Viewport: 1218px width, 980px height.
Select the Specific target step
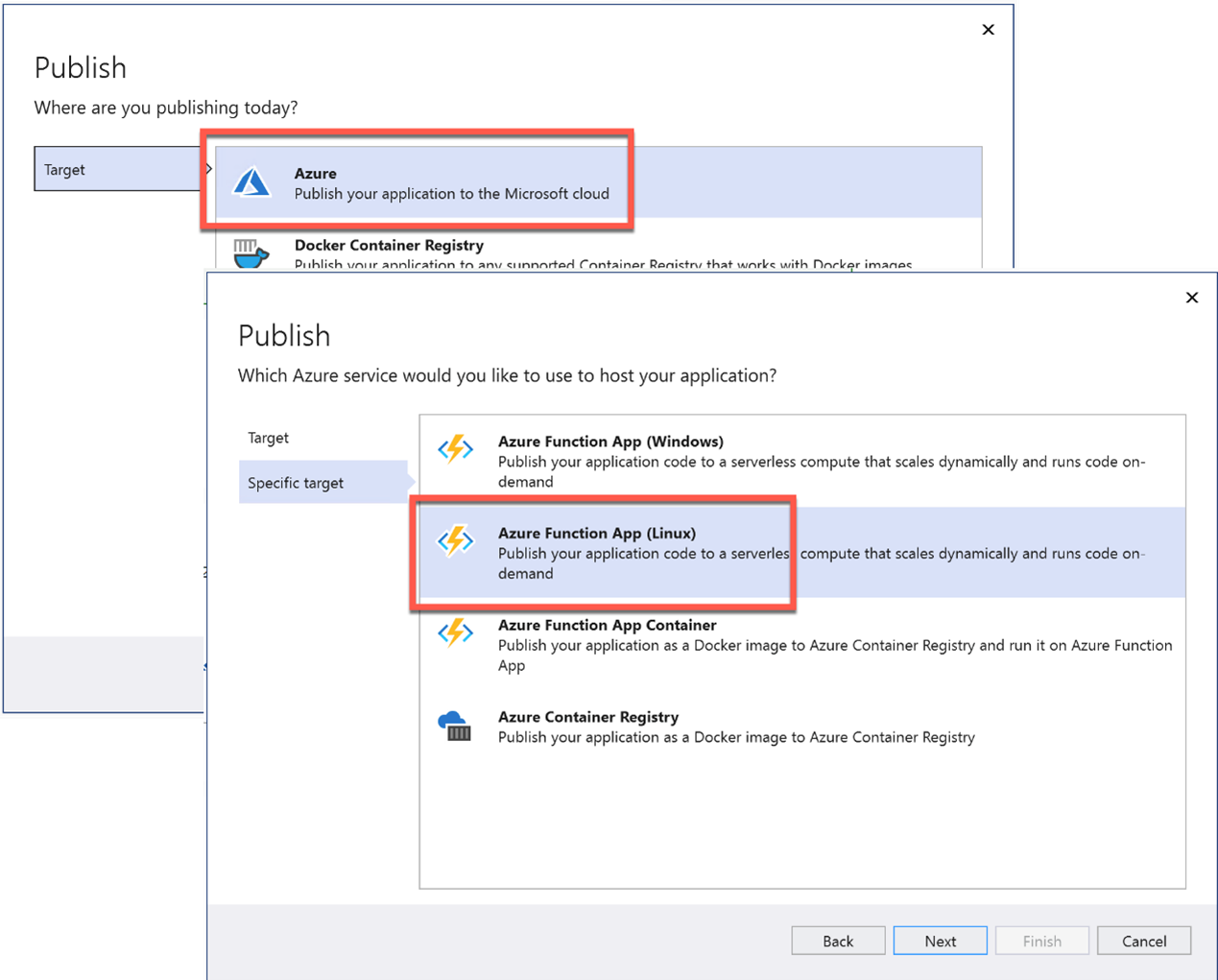323,483
